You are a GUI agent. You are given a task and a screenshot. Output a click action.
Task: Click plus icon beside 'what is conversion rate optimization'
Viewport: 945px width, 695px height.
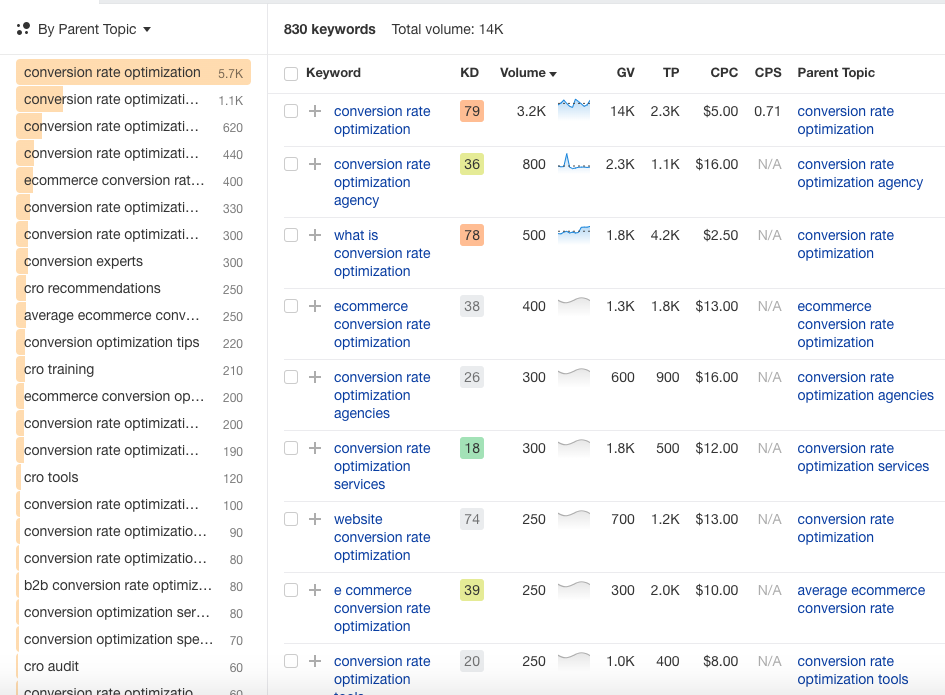[315, 235]
